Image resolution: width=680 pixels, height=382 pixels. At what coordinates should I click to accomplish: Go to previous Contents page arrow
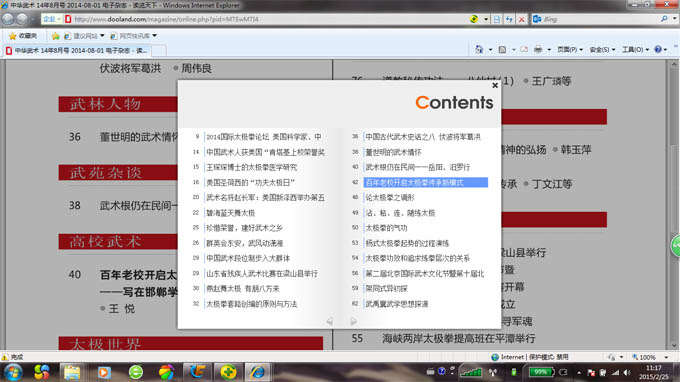pyautogui.click(x=330, y=321)
